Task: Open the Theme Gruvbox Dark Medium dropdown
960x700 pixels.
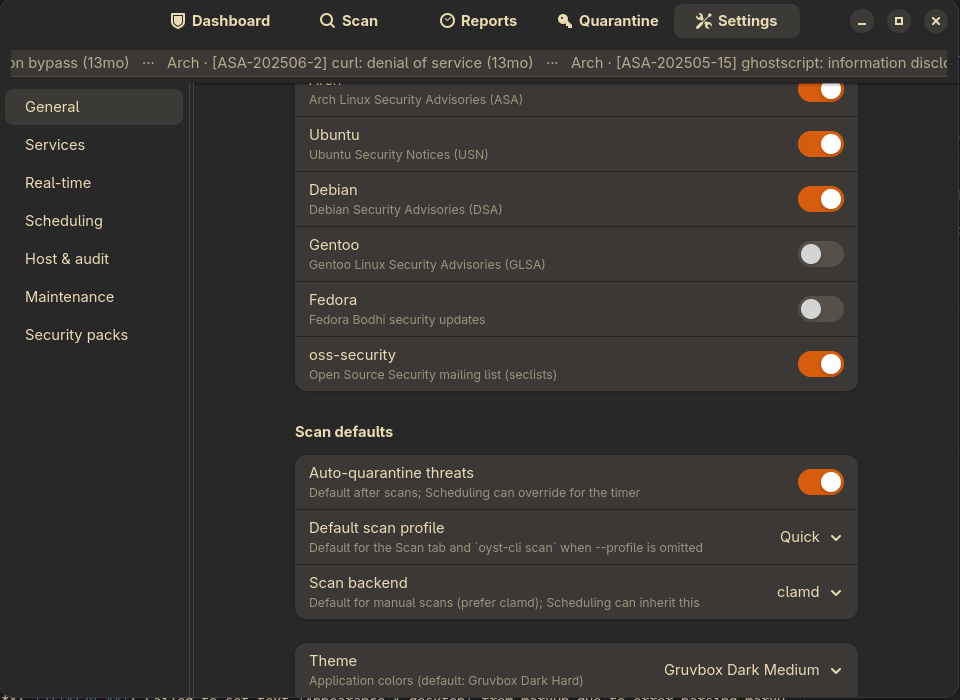Action: (x=752, y=670)
